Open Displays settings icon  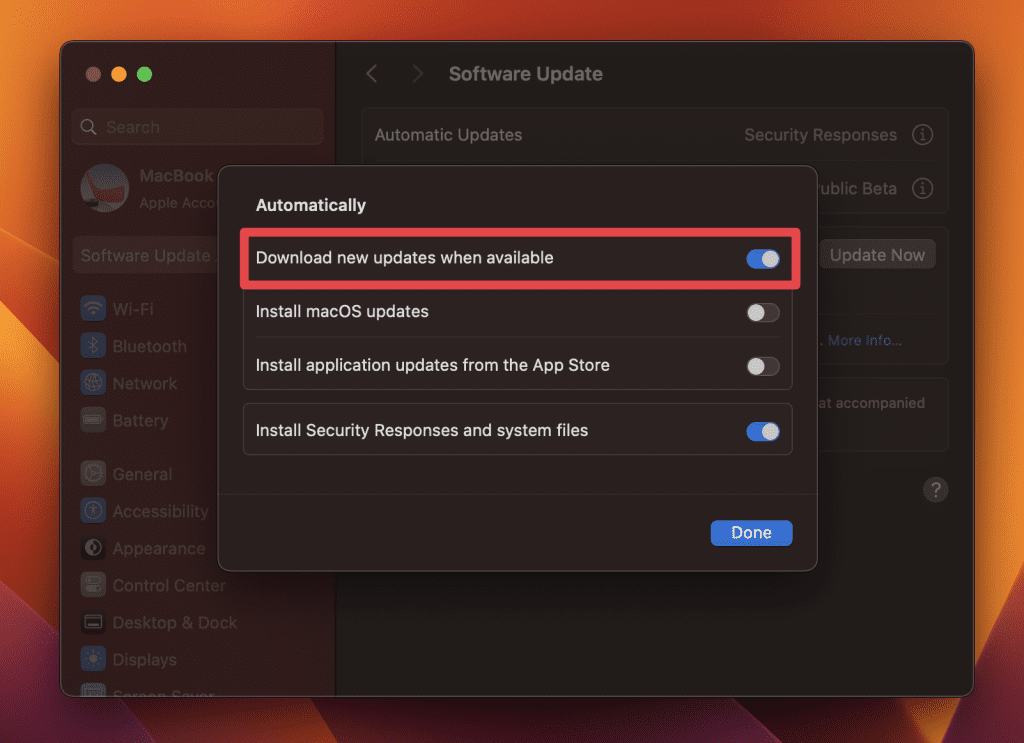pyautogui.click(x=93, y=659)
